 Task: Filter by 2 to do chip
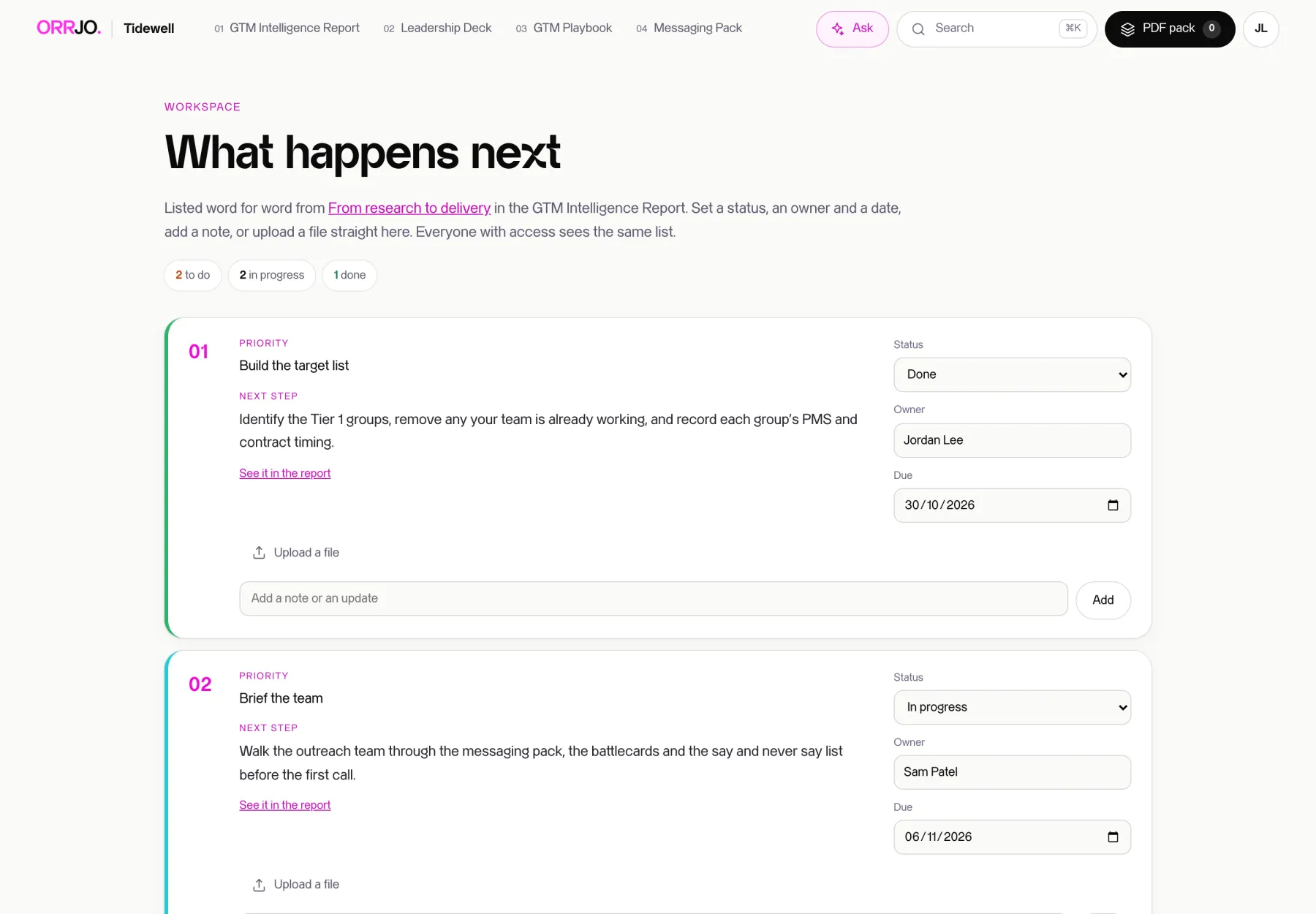click(193, 275)
